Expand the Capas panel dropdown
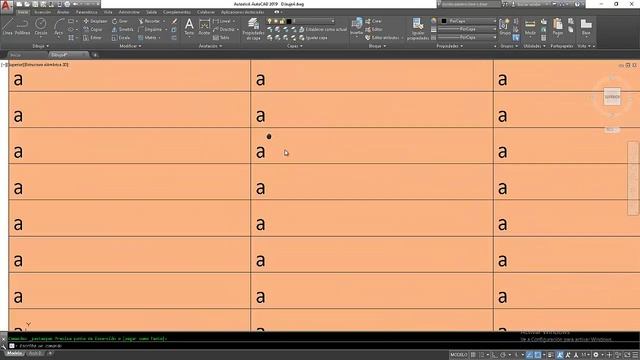 click(x=295, y=46)
